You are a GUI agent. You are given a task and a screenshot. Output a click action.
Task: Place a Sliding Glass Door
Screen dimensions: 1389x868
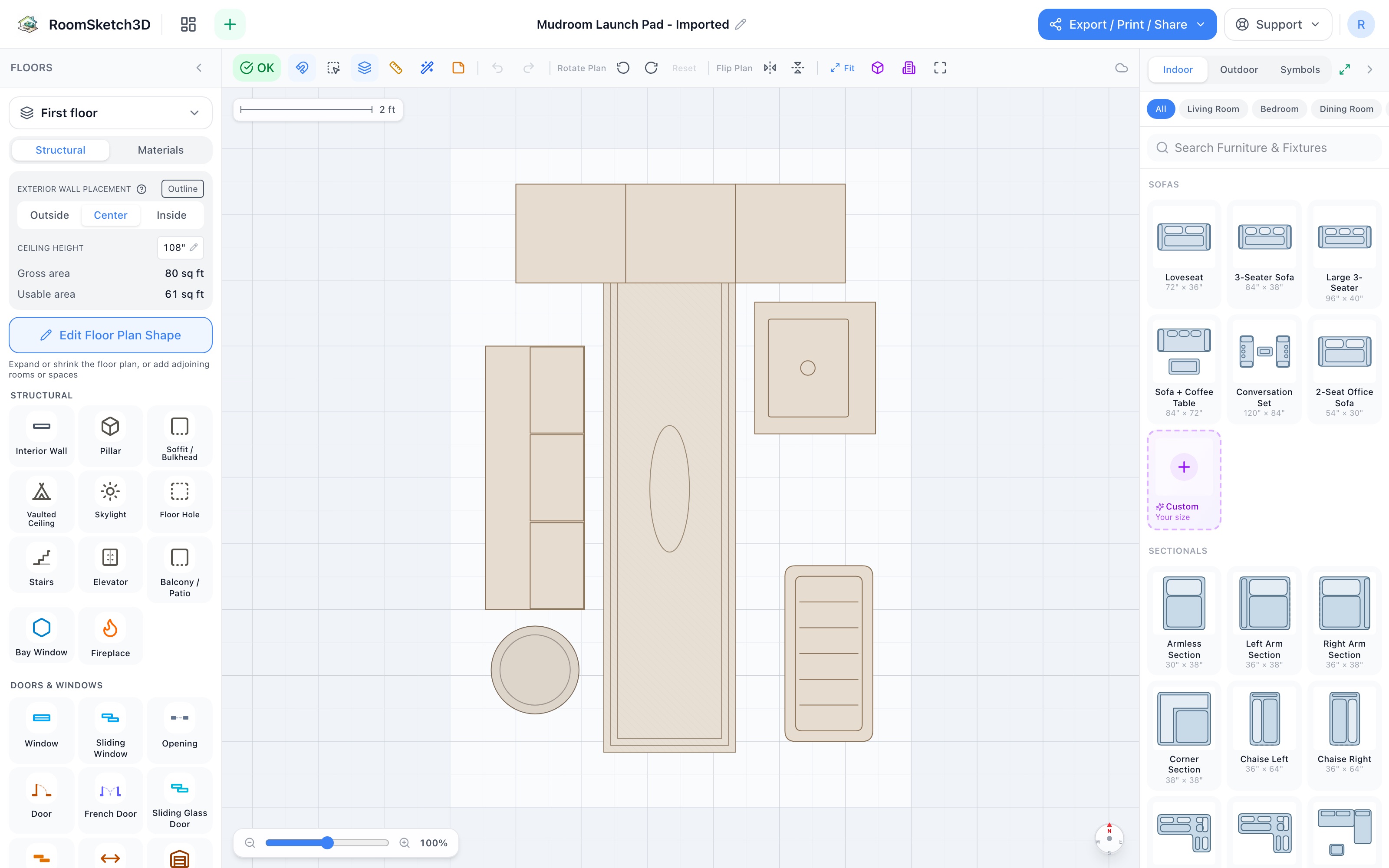[180, 800]
